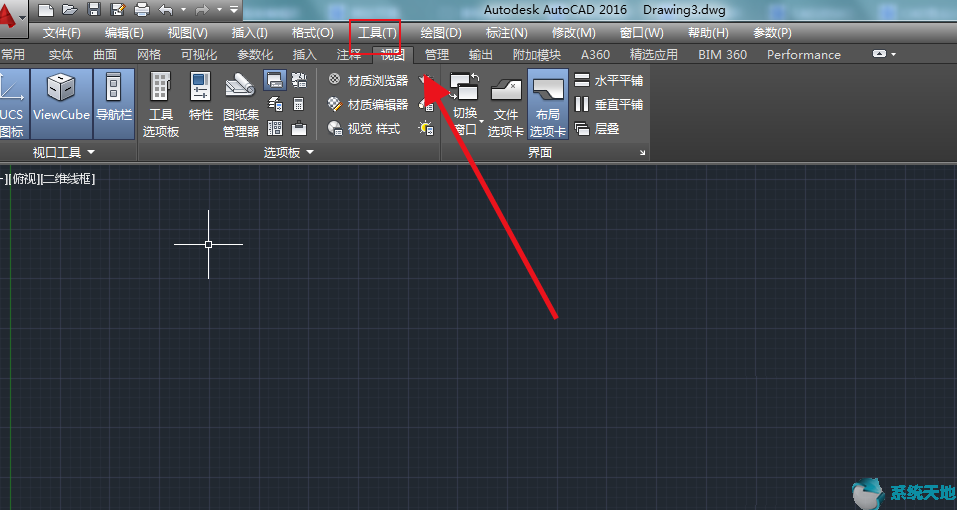957x510 pixels.
Task: Open the 视图(V) menu
Action: (x=187, y=32)
